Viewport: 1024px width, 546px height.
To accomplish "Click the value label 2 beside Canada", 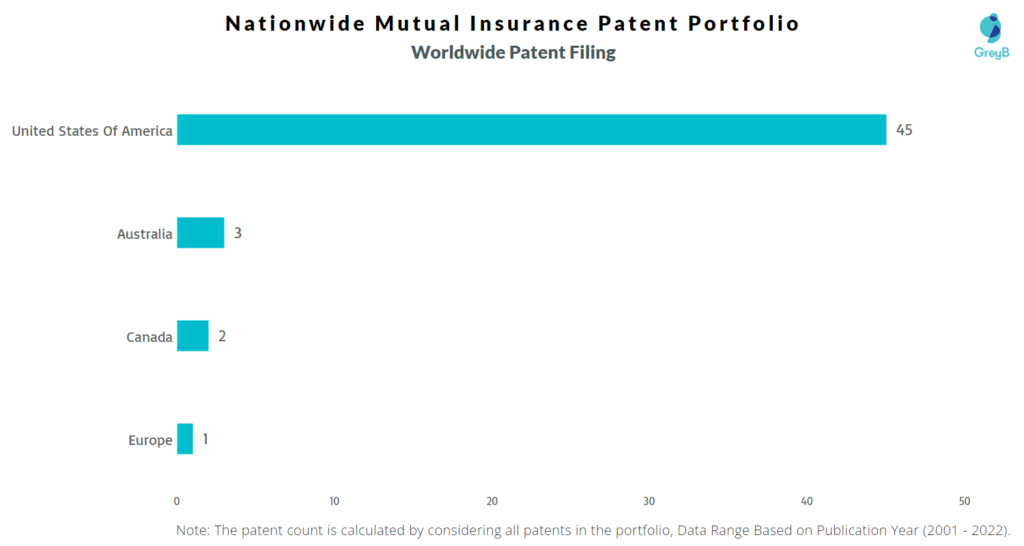I will pos(222,336).
